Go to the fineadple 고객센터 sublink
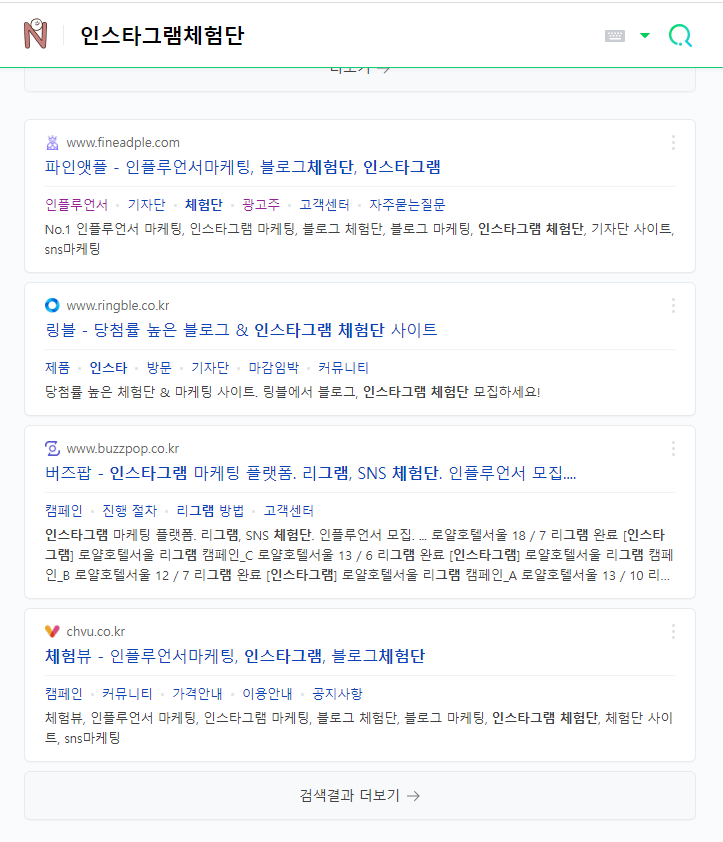723x842 pixels. [324, 205]
